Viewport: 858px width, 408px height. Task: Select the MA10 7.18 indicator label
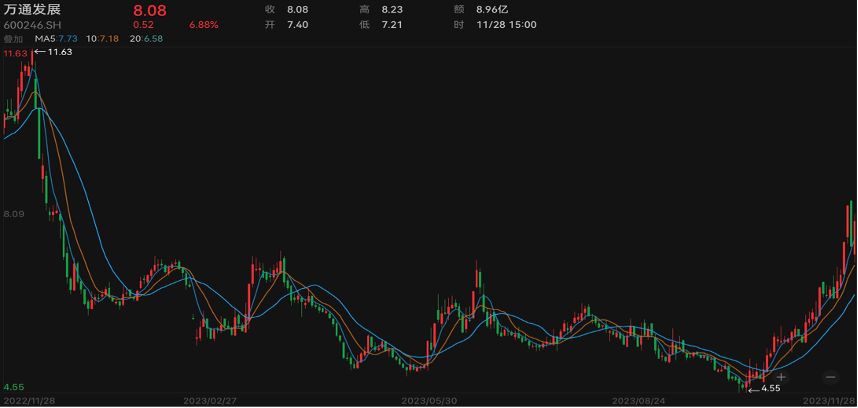click(101, 38)
